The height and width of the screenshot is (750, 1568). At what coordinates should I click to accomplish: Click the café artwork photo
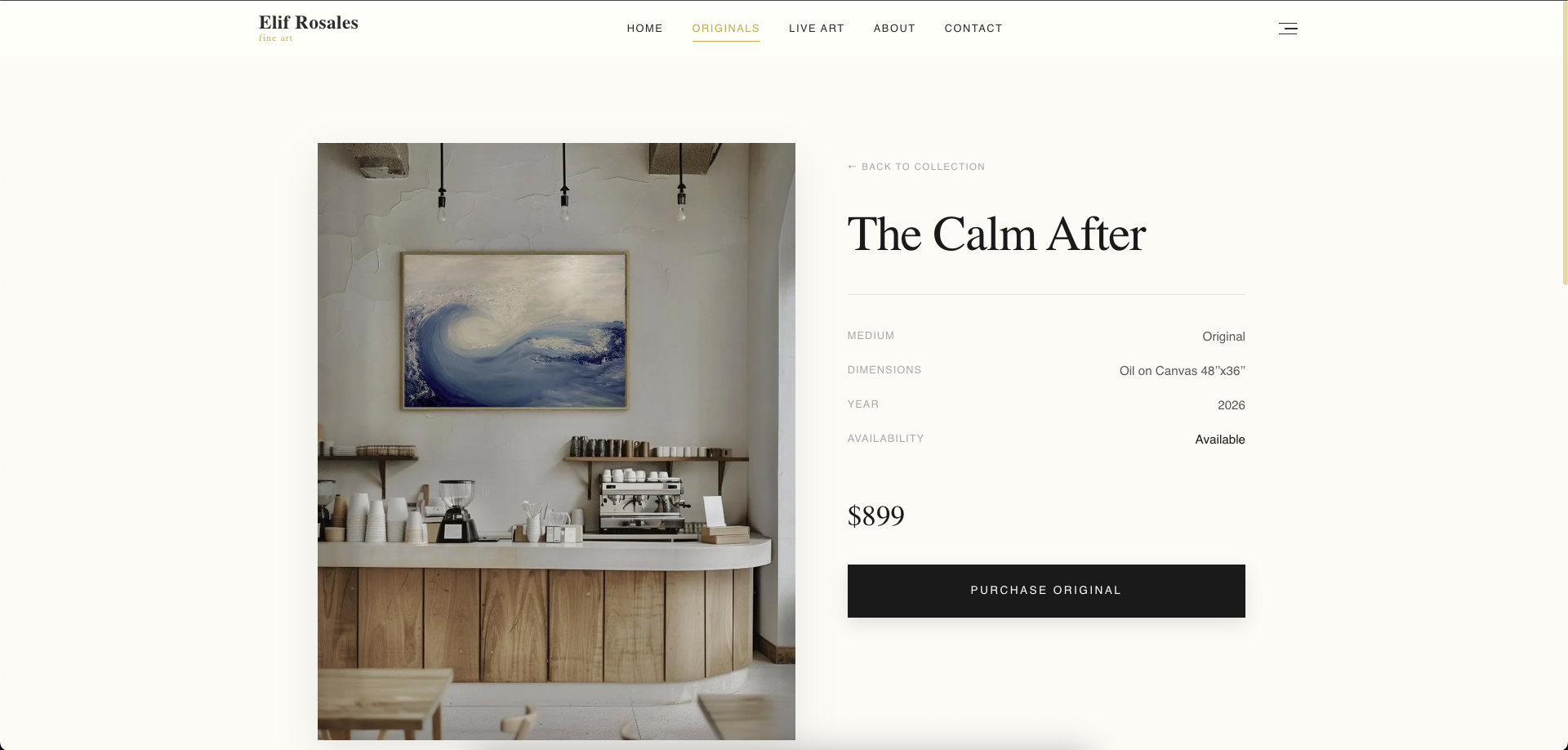pyautogui.click(x=556, y=441)
